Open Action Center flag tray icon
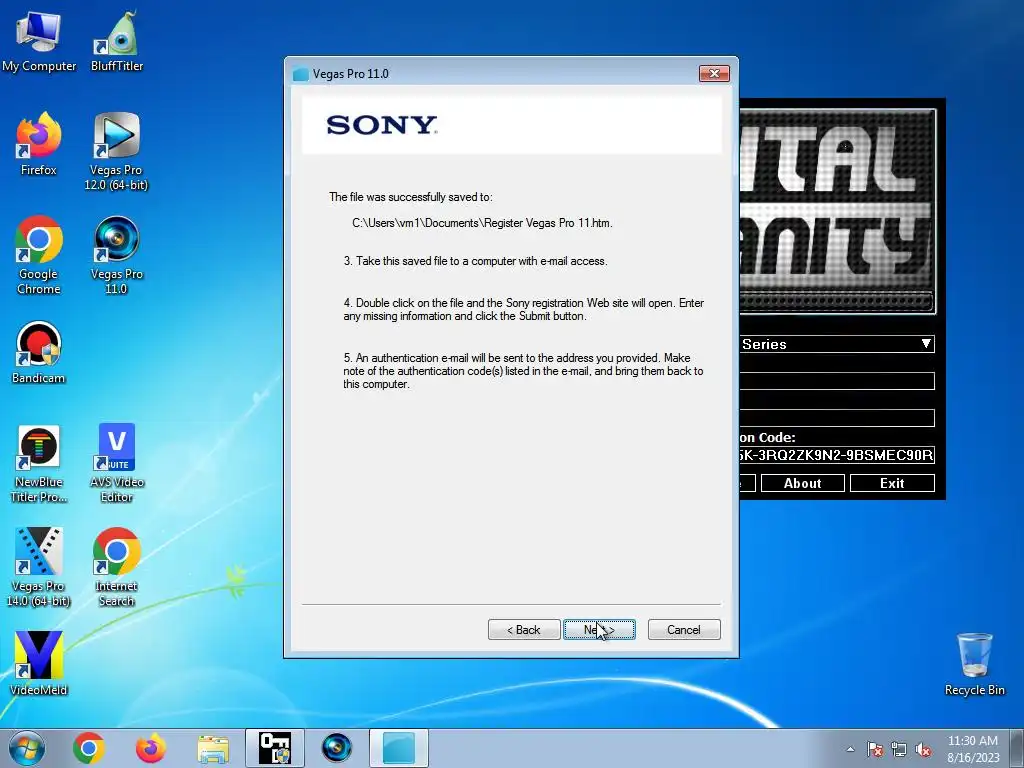Viewport: 1024px width, 768px height. pos(875,750)
